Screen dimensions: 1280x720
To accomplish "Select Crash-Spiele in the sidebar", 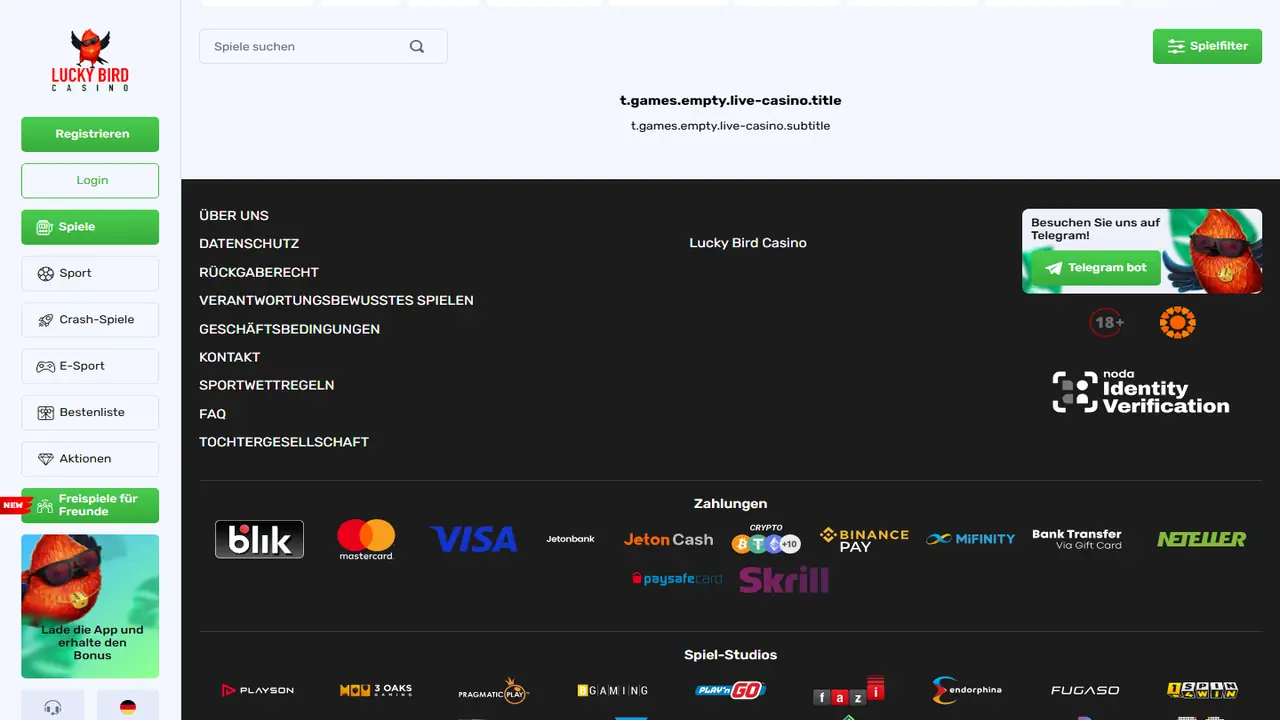I will click(x=90, y=320).
